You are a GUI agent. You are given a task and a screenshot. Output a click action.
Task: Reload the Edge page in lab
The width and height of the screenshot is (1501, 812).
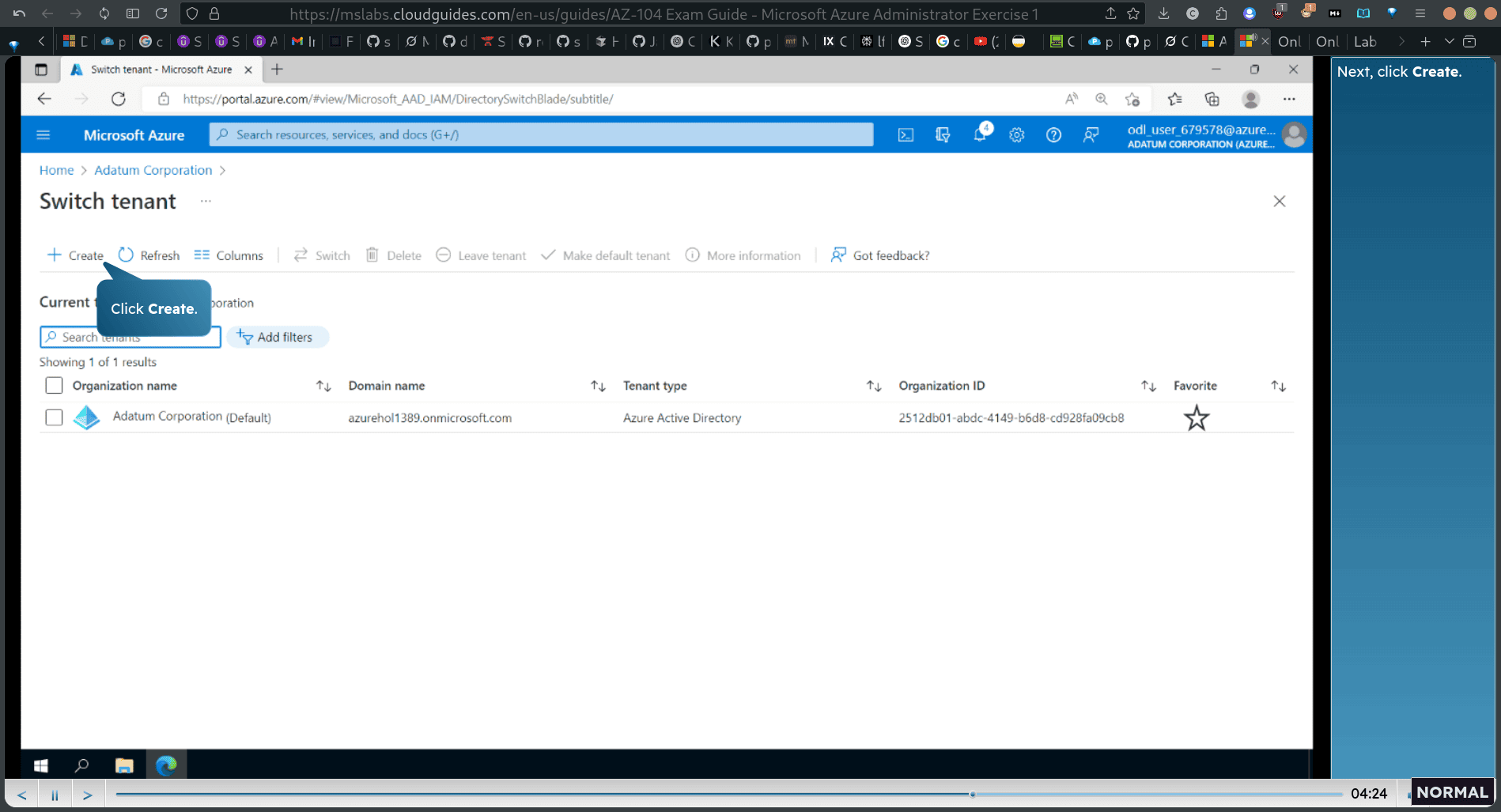point(119,99)
